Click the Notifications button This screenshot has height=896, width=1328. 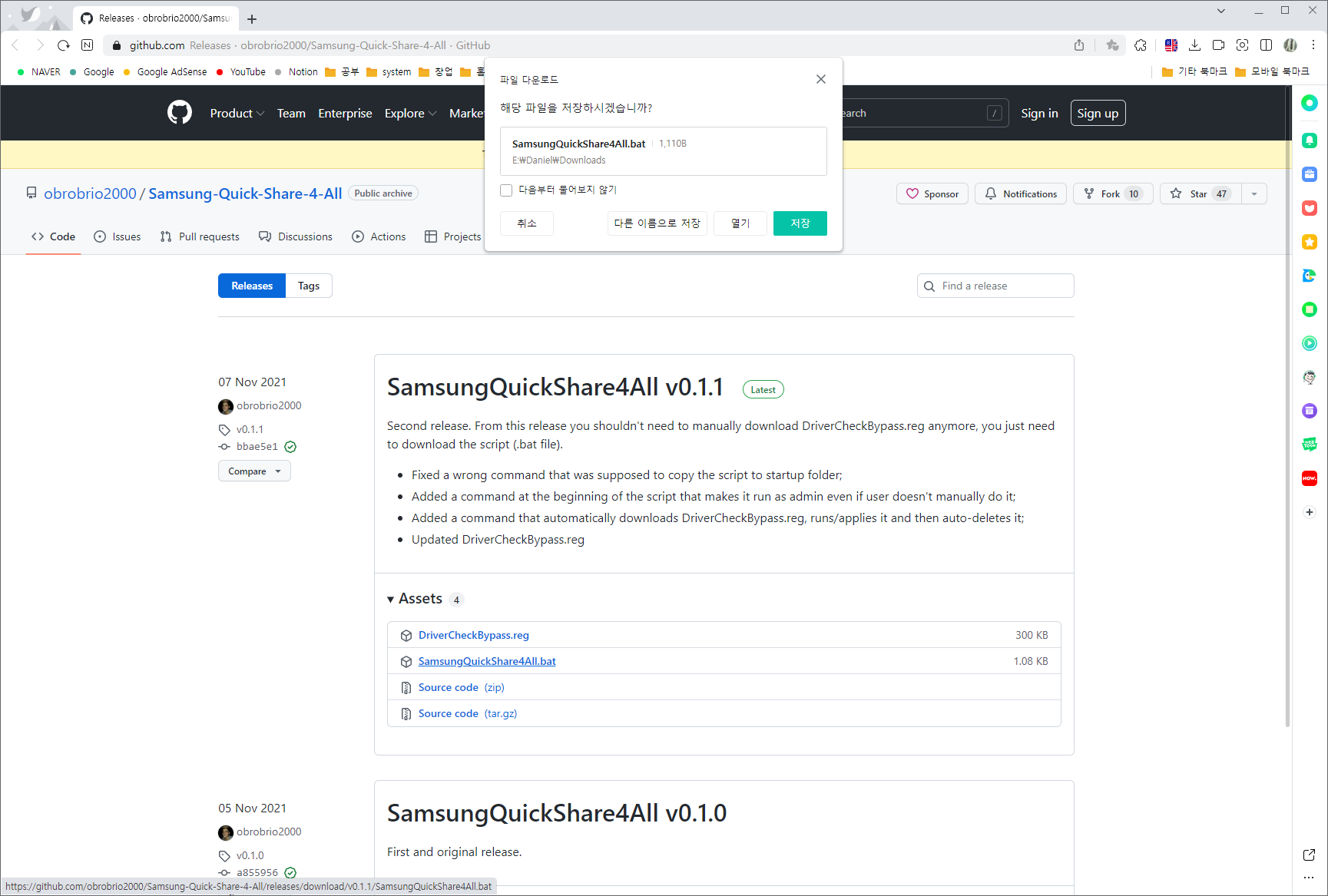pyautogui.click(x=1021, y=194)
